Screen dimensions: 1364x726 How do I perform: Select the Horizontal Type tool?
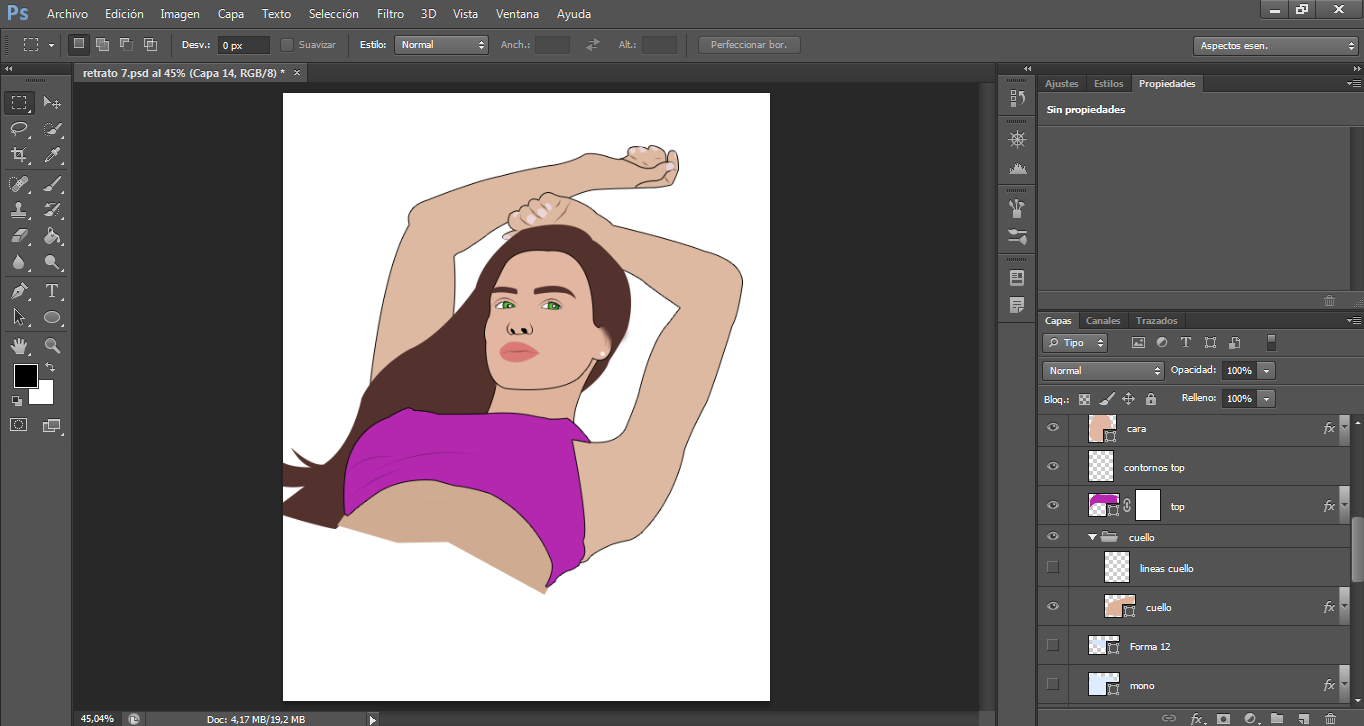click(53, 291)
